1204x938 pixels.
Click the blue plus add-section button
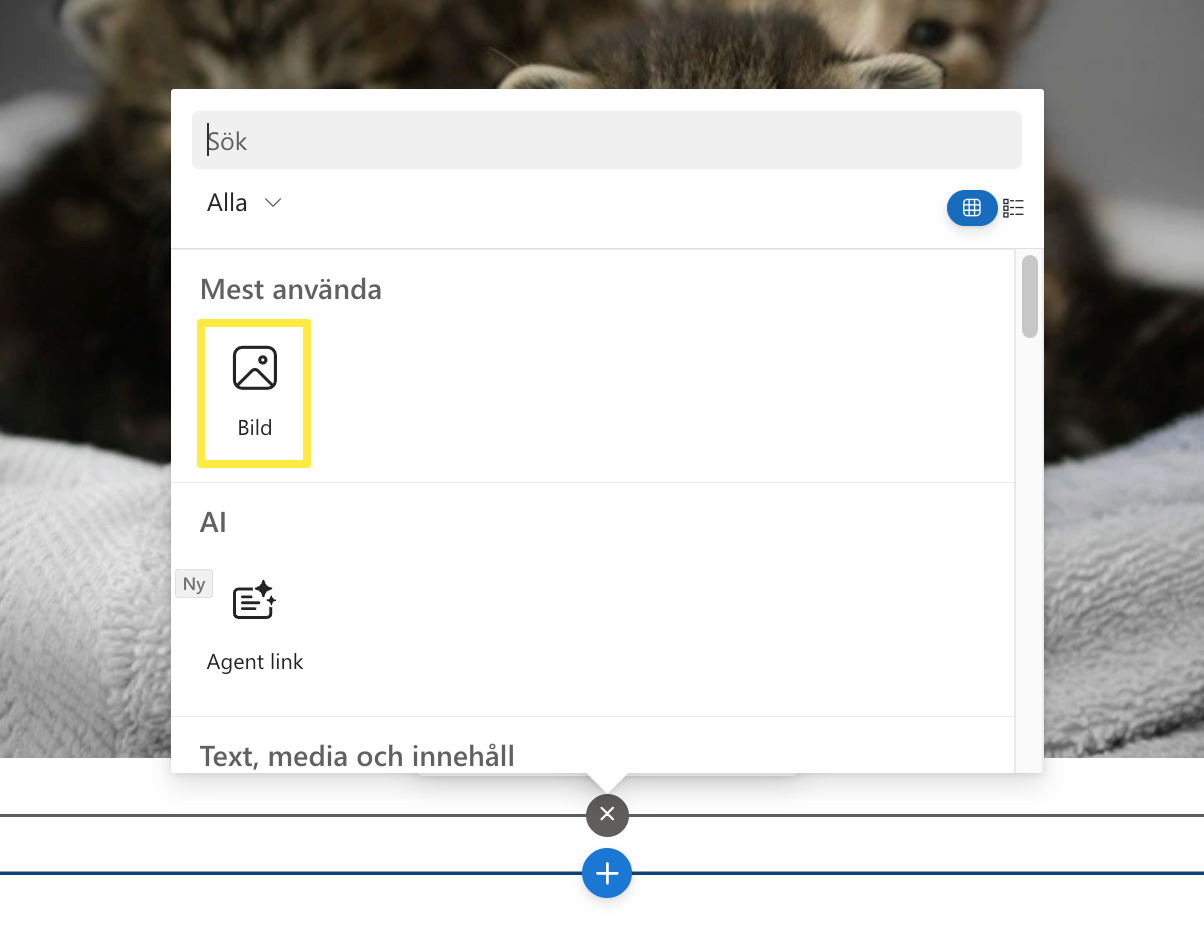607,873
